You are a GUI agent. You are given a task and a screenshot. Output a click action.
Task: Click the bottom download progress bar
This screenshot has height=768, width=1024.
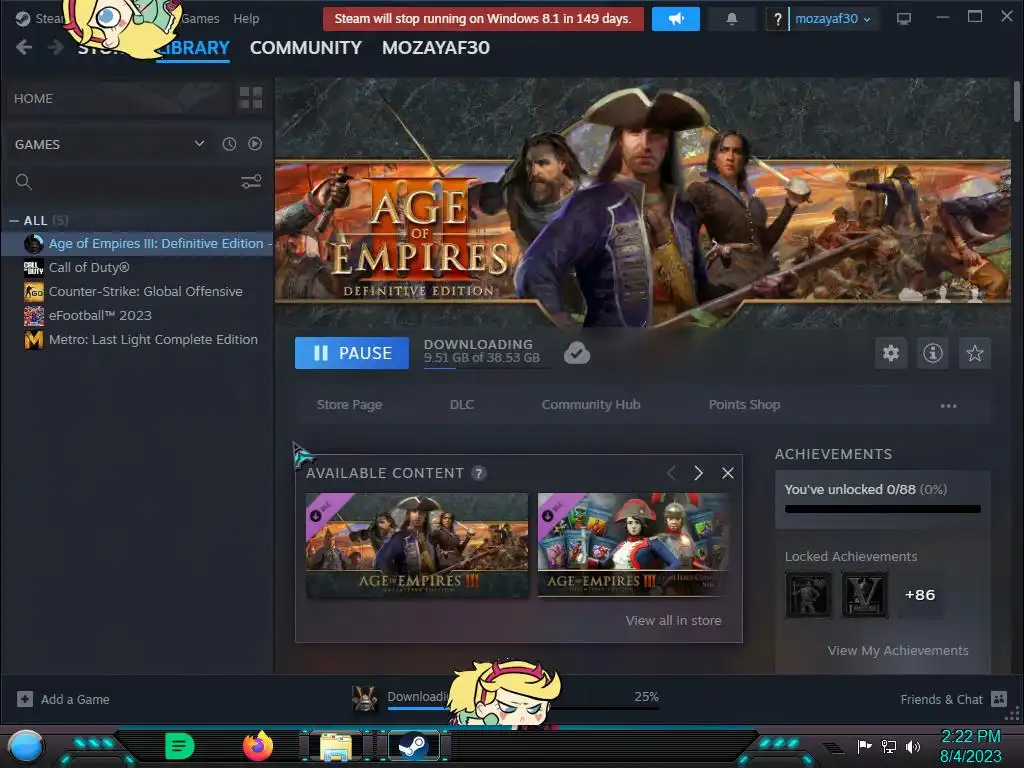[x=522, y=707]
